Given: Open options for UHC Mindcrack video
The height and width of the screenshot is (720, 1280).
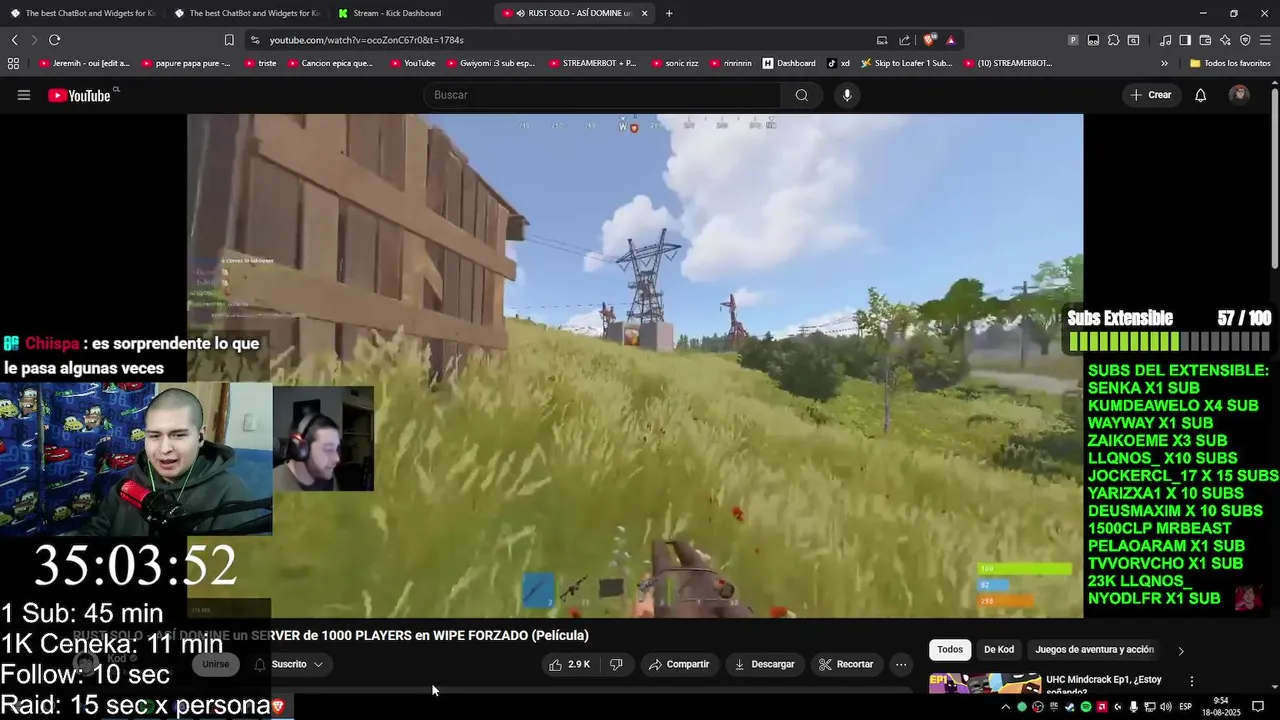Looking at the screenshot, I should coord(1191,681).
